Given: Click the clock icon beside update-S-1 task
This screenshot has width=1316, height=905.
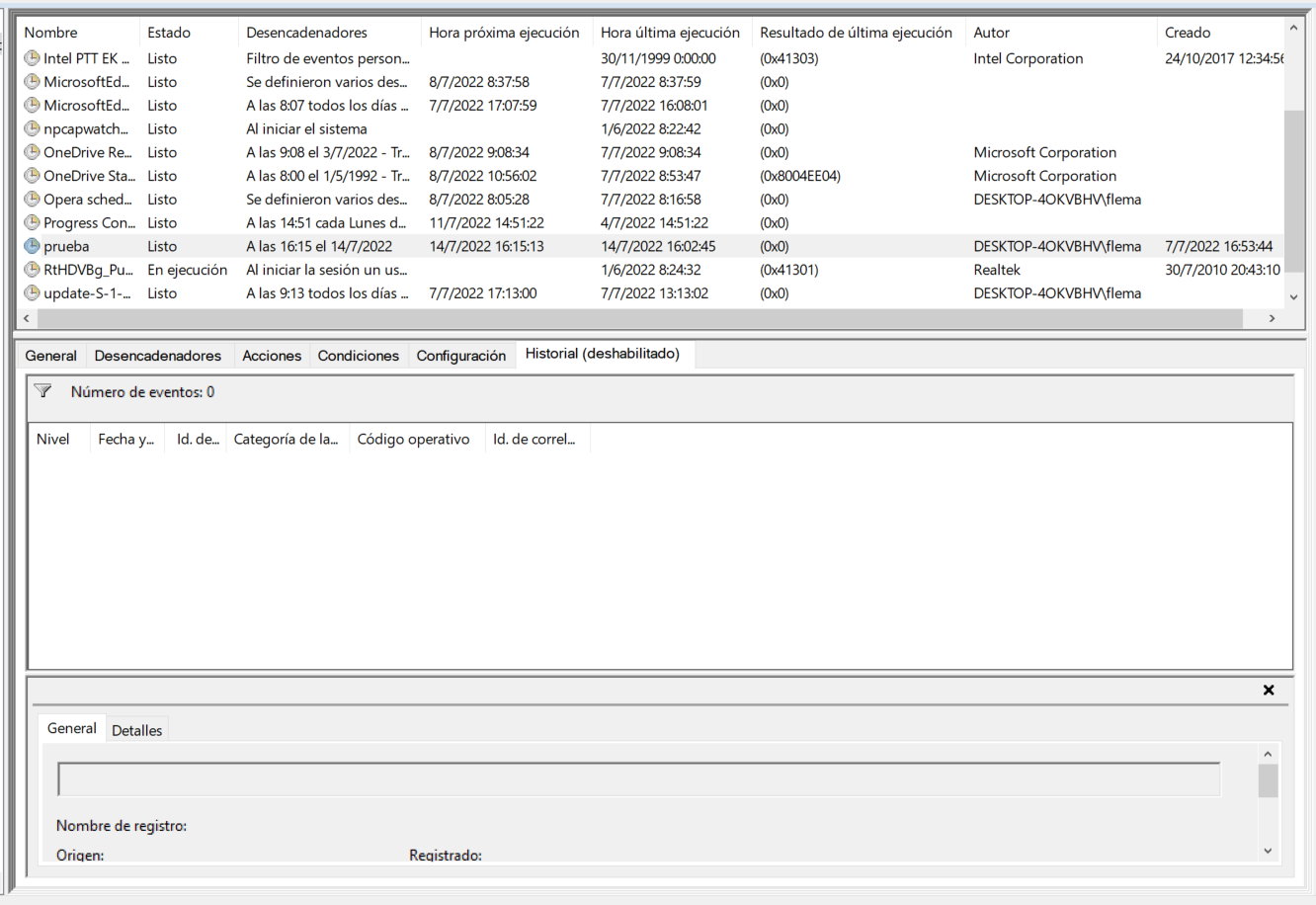Looking at the screenshot, I should [31, 292].
